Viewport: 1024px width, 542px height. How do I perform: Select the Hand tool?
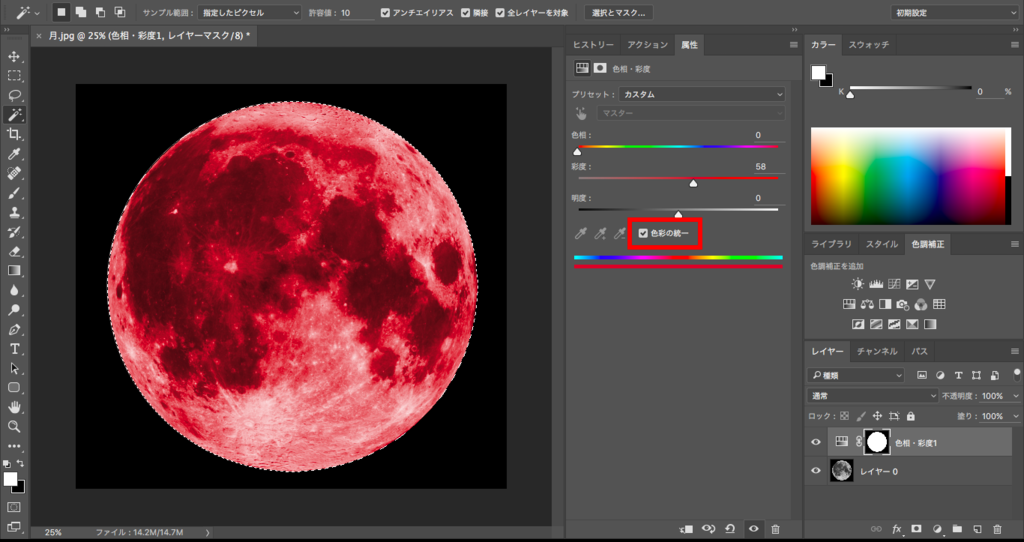15,407
